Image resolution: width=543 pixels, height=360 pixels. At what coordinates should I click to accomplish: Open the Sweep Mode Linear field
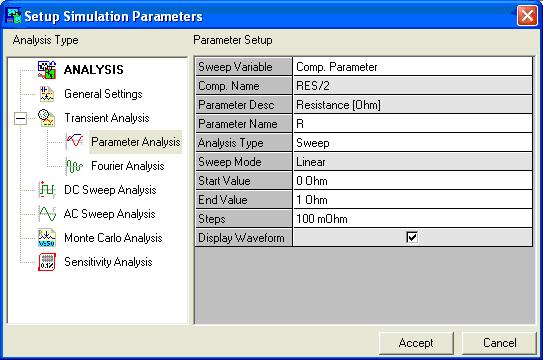pyautogui.click(x=412, y=162)
